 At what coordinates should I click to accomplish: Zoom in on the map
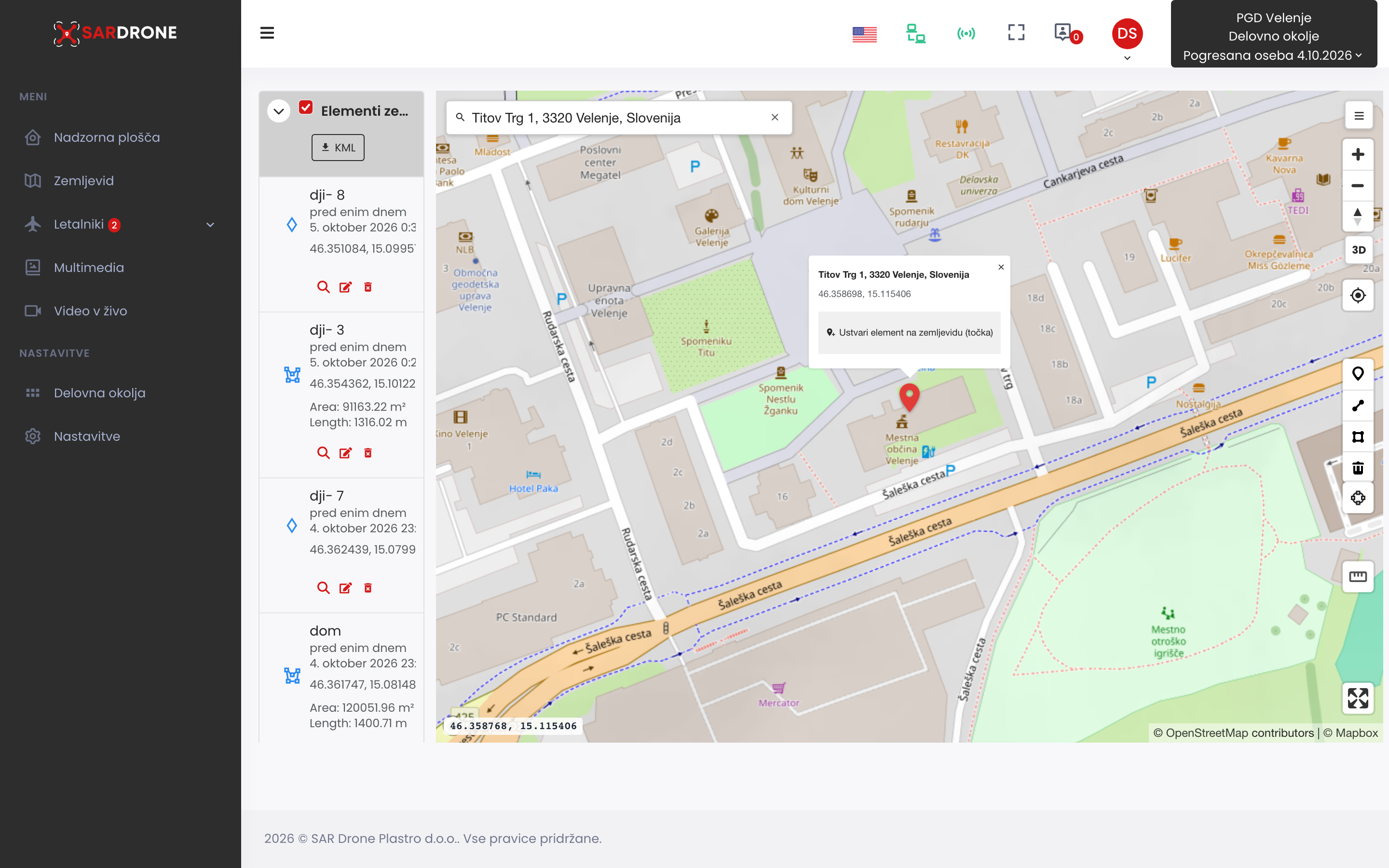pyautogui.click(x=1358, y=154)
